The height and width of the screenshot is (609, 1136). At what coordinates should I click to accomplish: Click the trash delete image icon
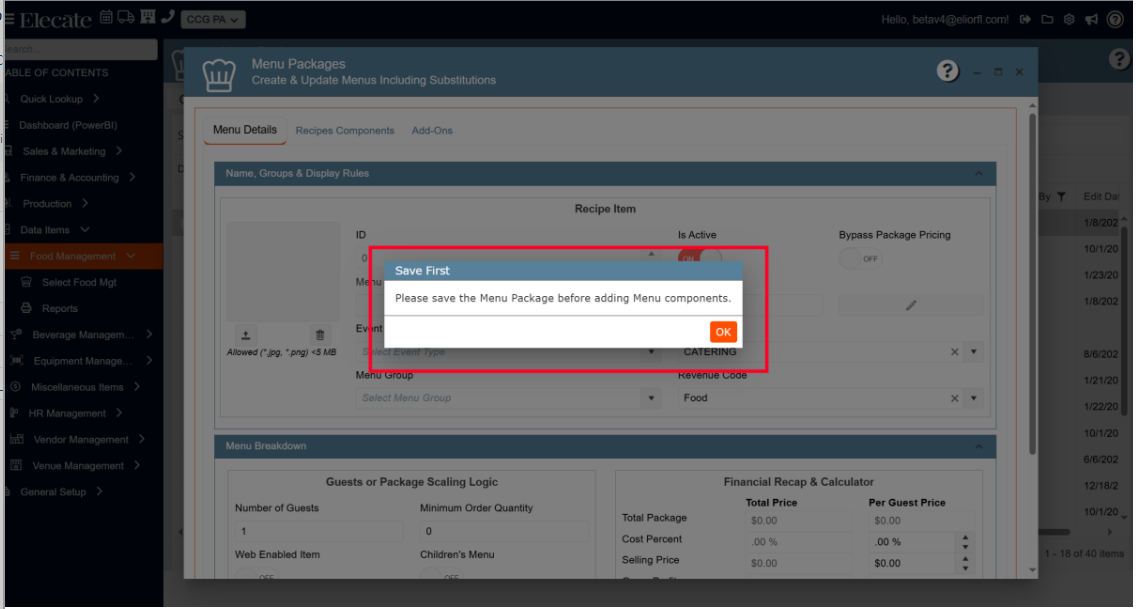320,335
